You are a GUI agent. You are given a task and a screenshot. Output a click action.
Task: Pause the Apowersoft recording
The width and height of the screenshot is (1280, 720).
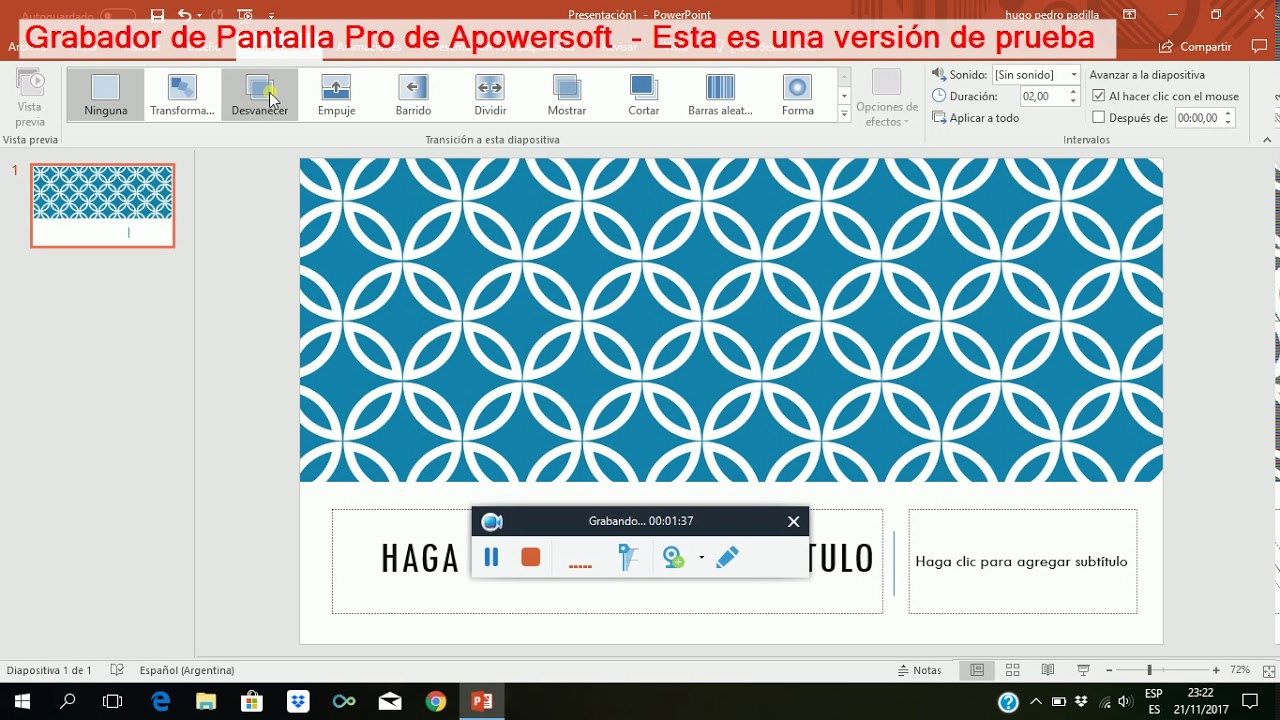coord(491,557)
